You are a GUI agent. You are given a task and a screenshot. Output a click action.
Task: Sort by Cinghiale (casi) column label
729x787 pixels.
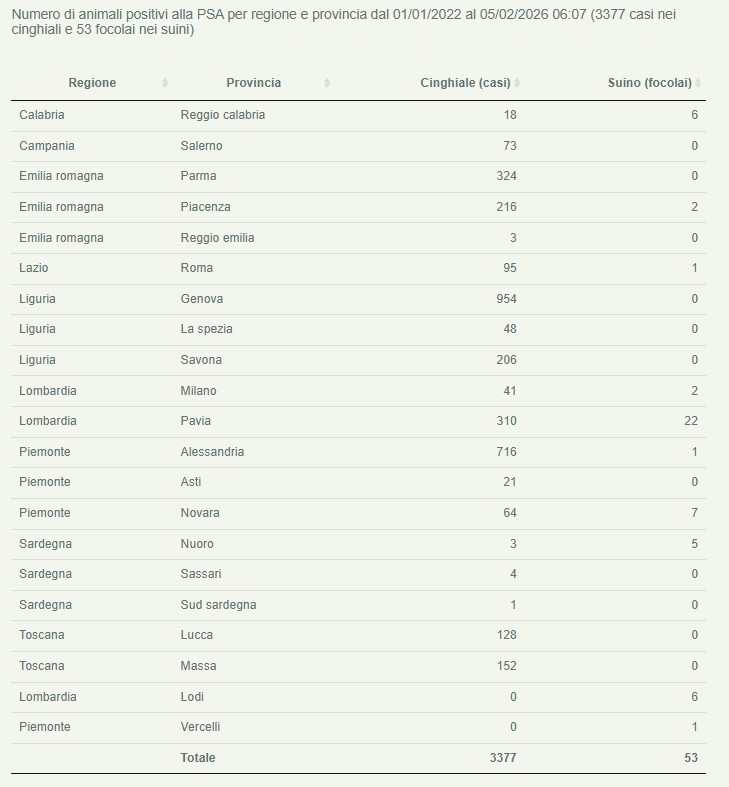point(465,83)
